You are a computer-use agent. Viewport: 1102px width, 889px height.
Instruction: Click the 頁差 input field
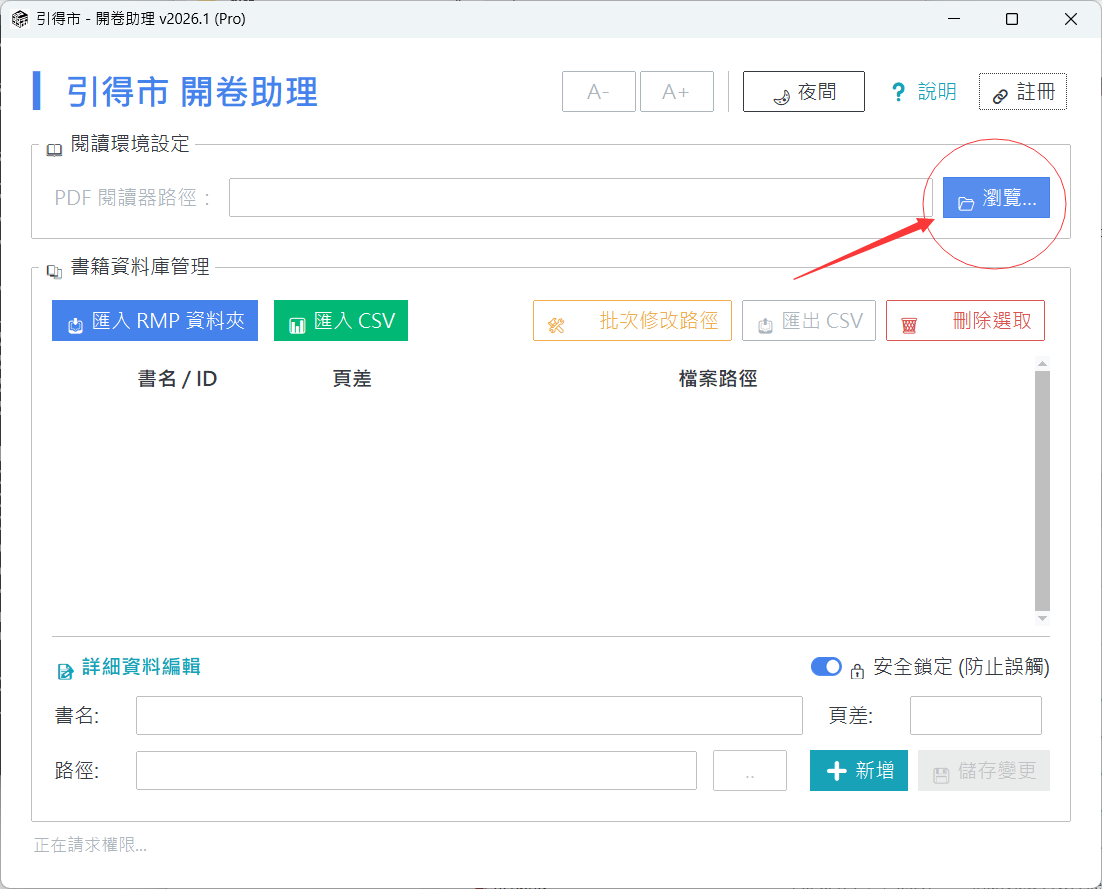click(975, 716)
